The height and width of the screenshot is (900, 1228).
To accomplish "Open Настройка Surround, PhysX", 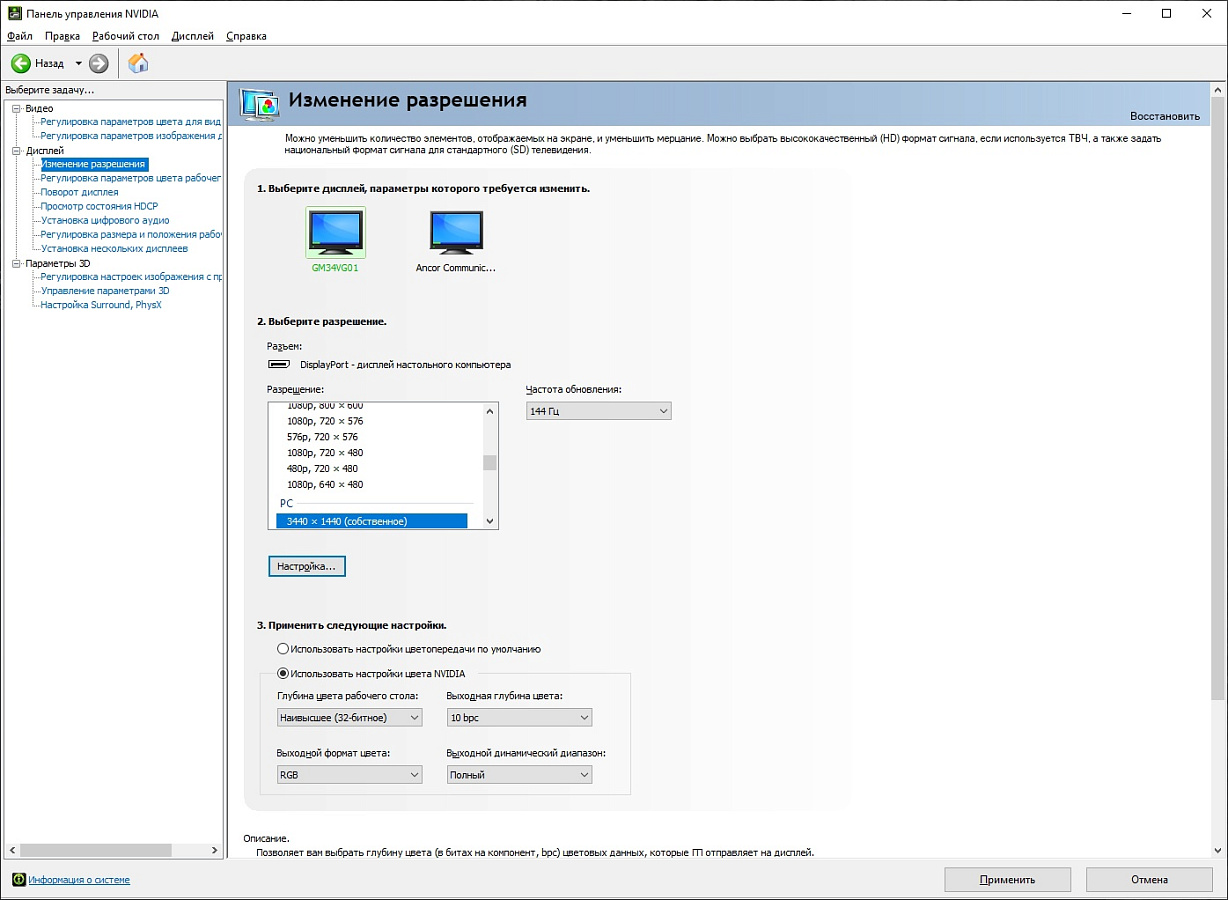I will point(101,305).
